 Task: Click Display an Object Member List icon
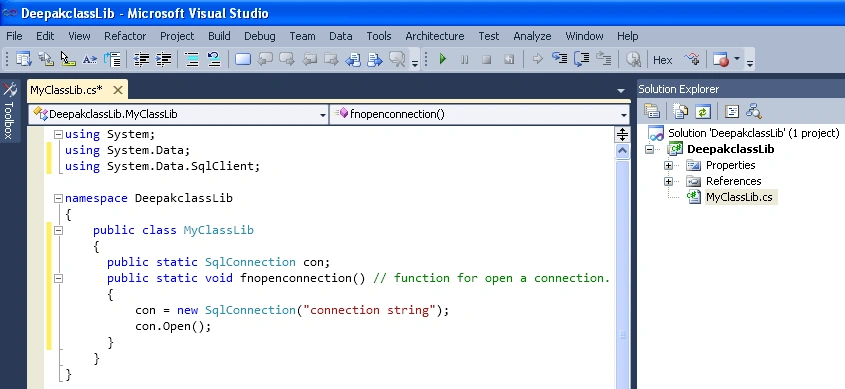pyautogui.click(x=23, y=59)
